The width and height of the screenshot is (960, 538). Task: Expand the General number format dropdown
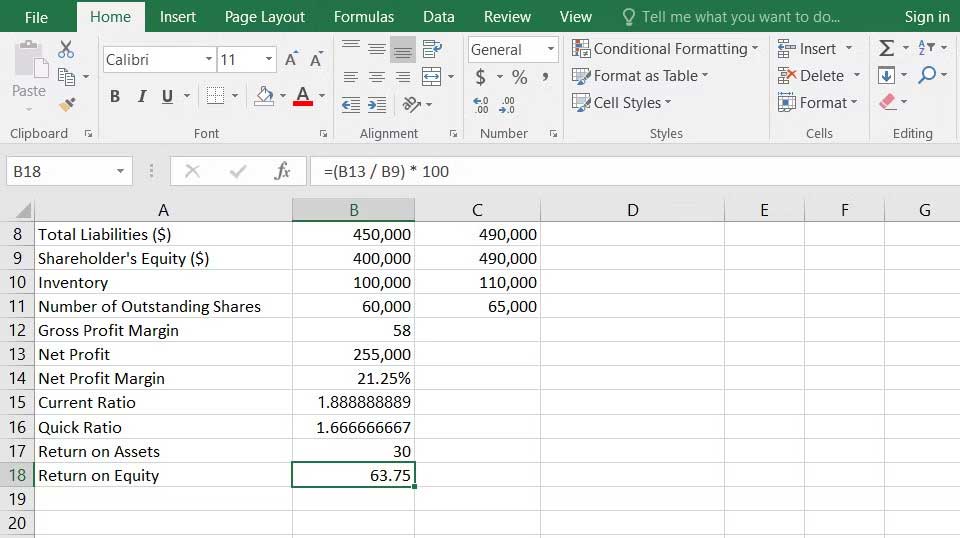(x=550, y=49)
